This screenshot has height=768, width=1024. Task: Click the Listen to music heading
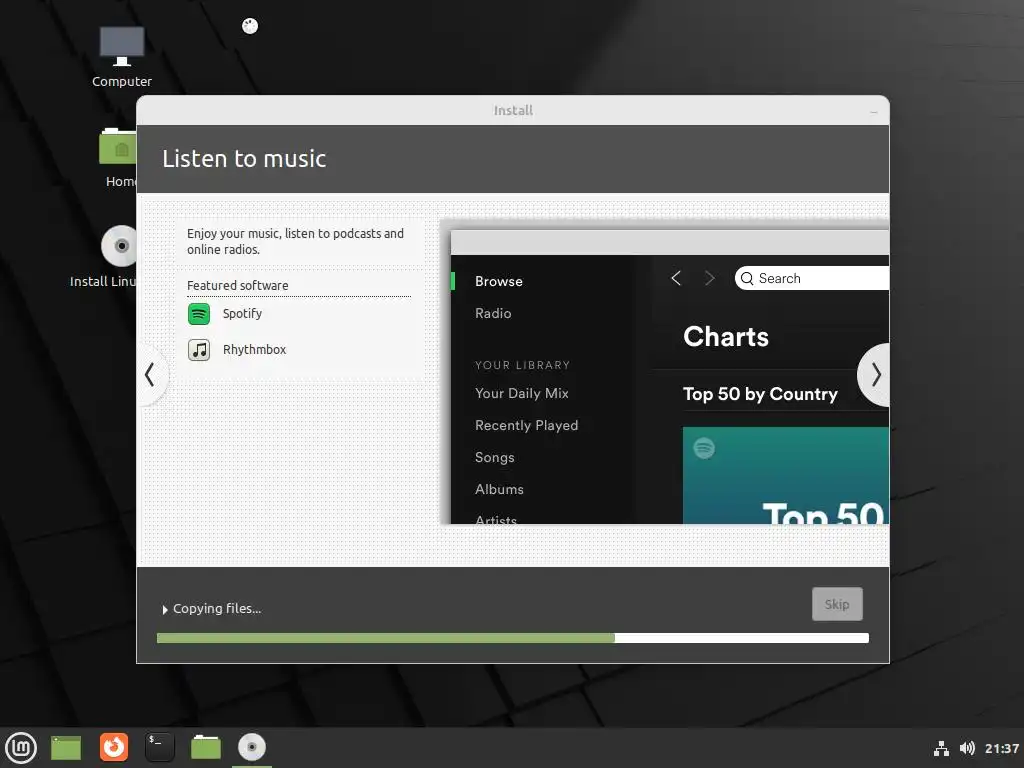(244, 159)
